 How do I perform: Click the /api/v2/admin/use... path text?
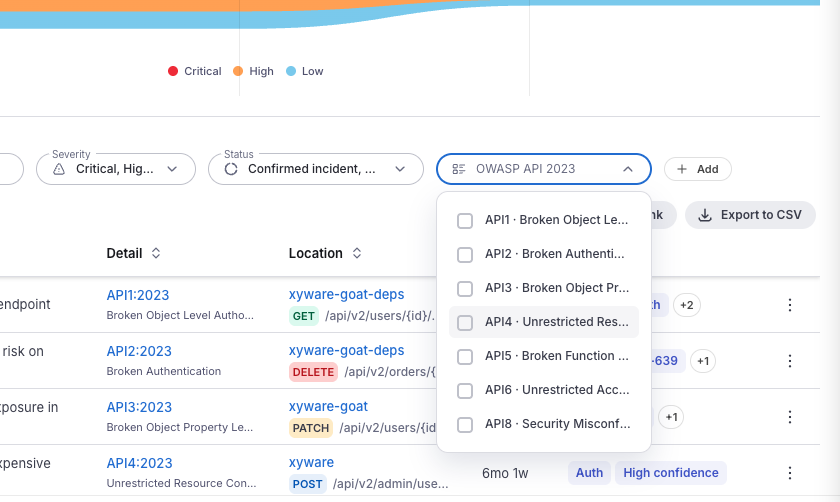tap(391, 484)
